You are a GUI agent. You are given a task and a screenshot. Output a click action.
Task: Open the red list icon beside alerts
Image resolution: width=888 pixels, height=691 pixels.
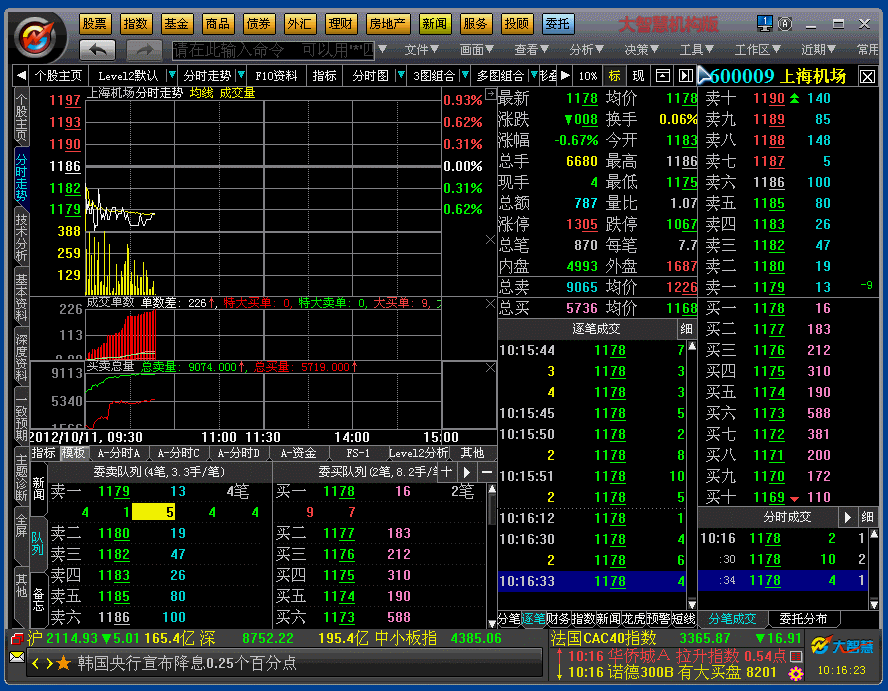[796, 656]
